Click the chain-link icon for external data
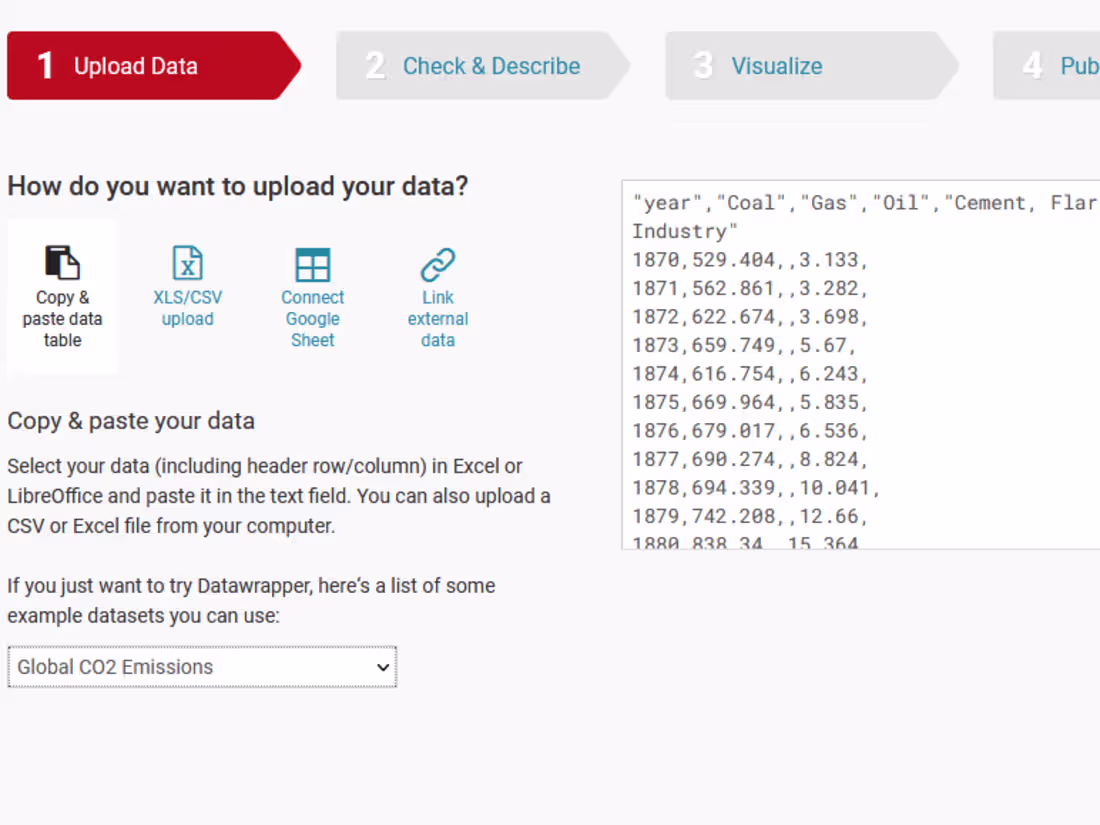The image size is (1100, 825). [x=437, y=264]
